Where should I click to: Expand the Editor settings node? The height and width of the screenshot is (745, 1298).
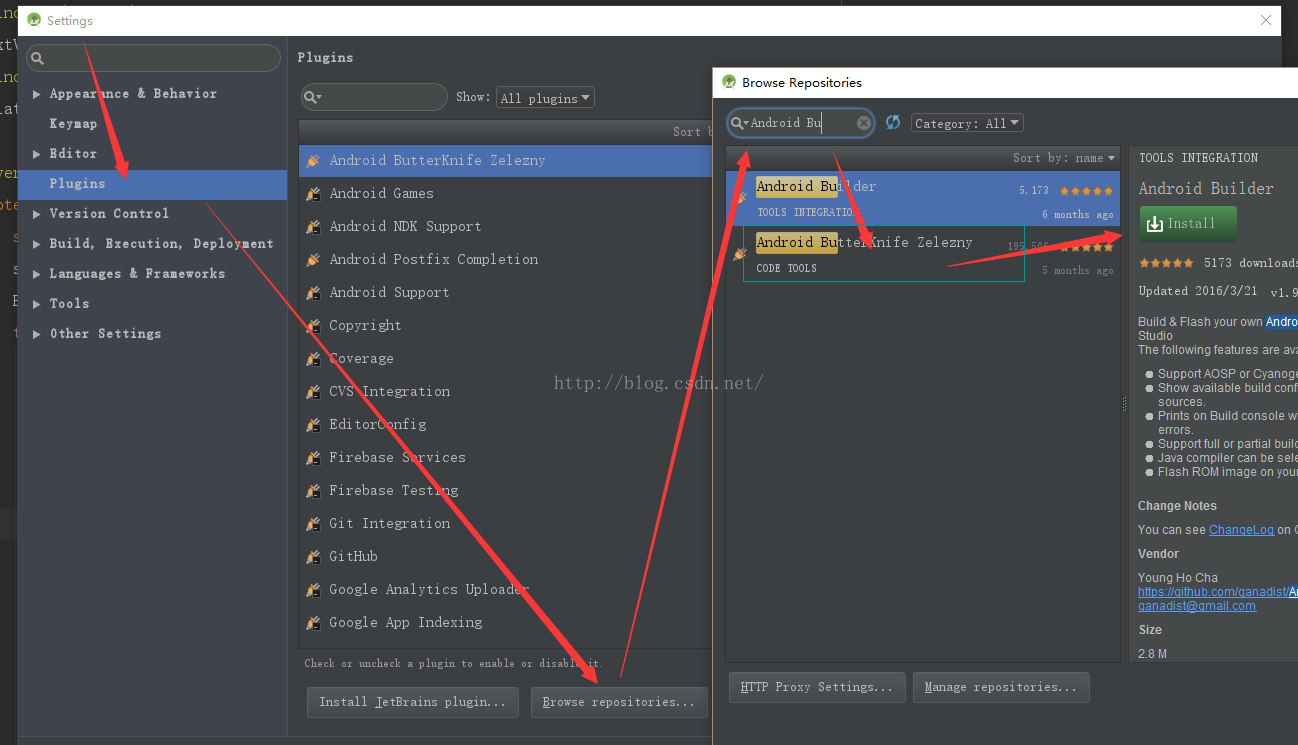coord(37,154)
